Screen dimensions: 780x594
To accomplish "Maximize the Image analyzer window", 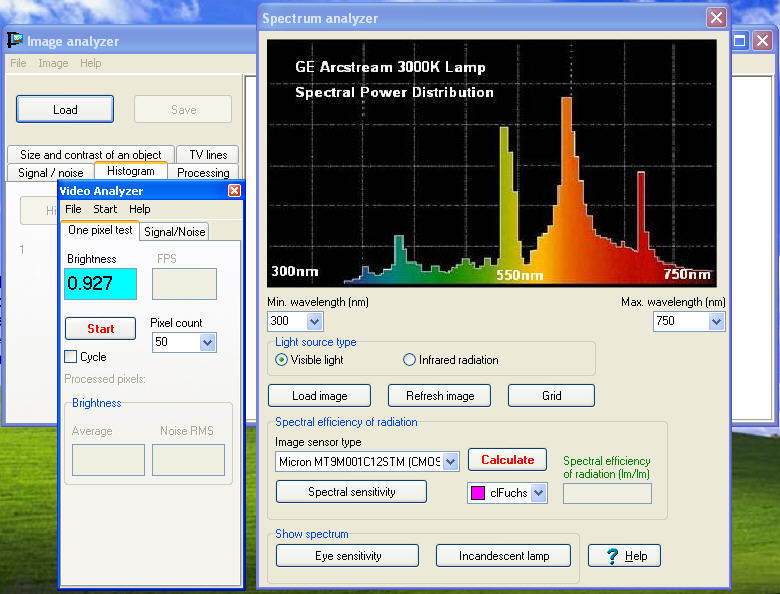I will tap(740, 40).
